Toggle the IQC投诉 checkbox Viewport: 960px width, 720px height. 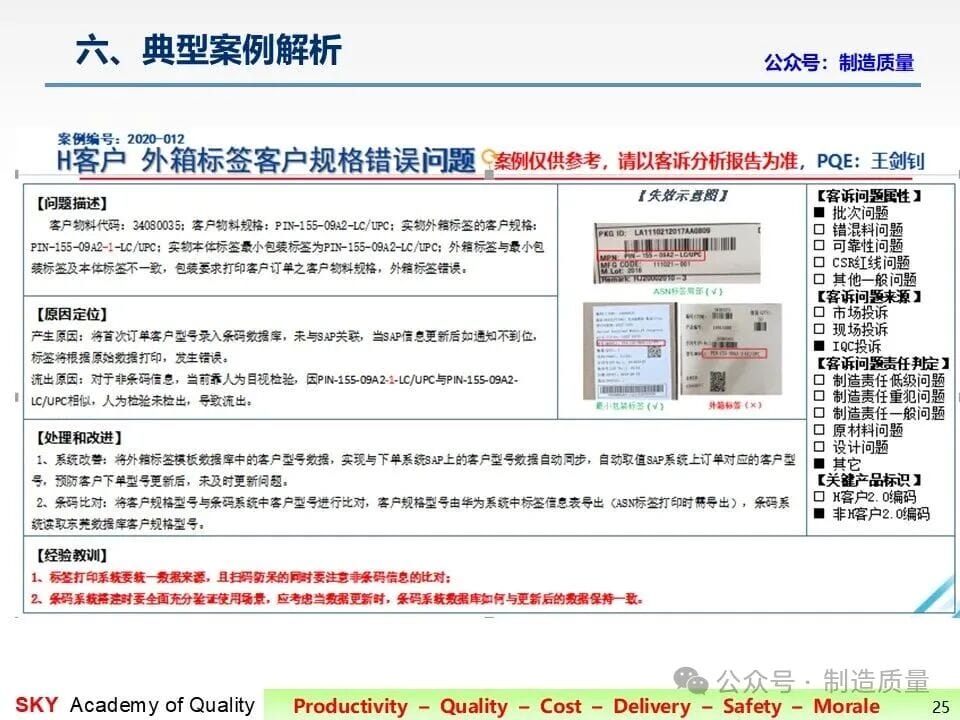point(819,347)
